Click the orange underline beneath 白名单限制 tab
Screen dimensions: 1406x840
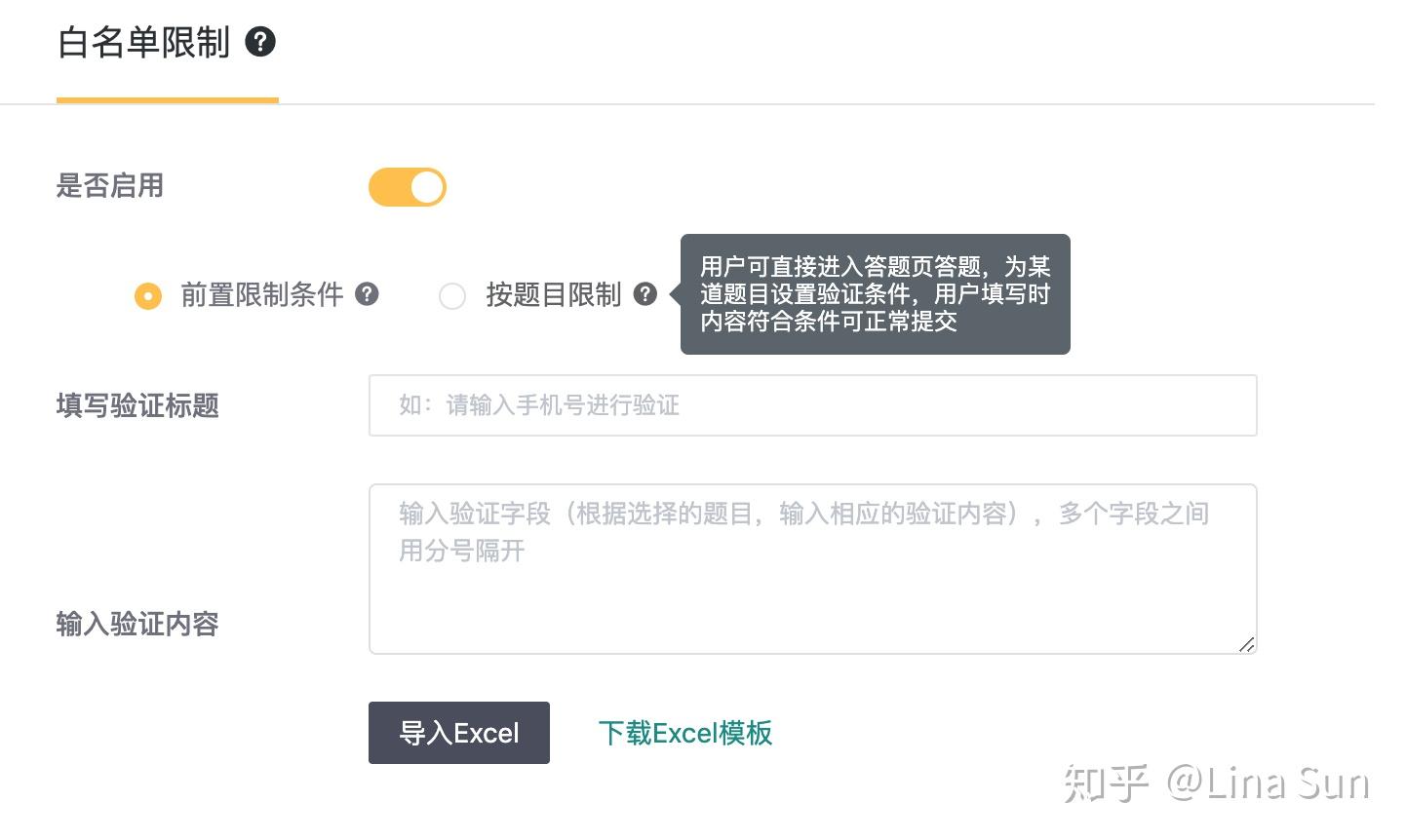(168, 99)
